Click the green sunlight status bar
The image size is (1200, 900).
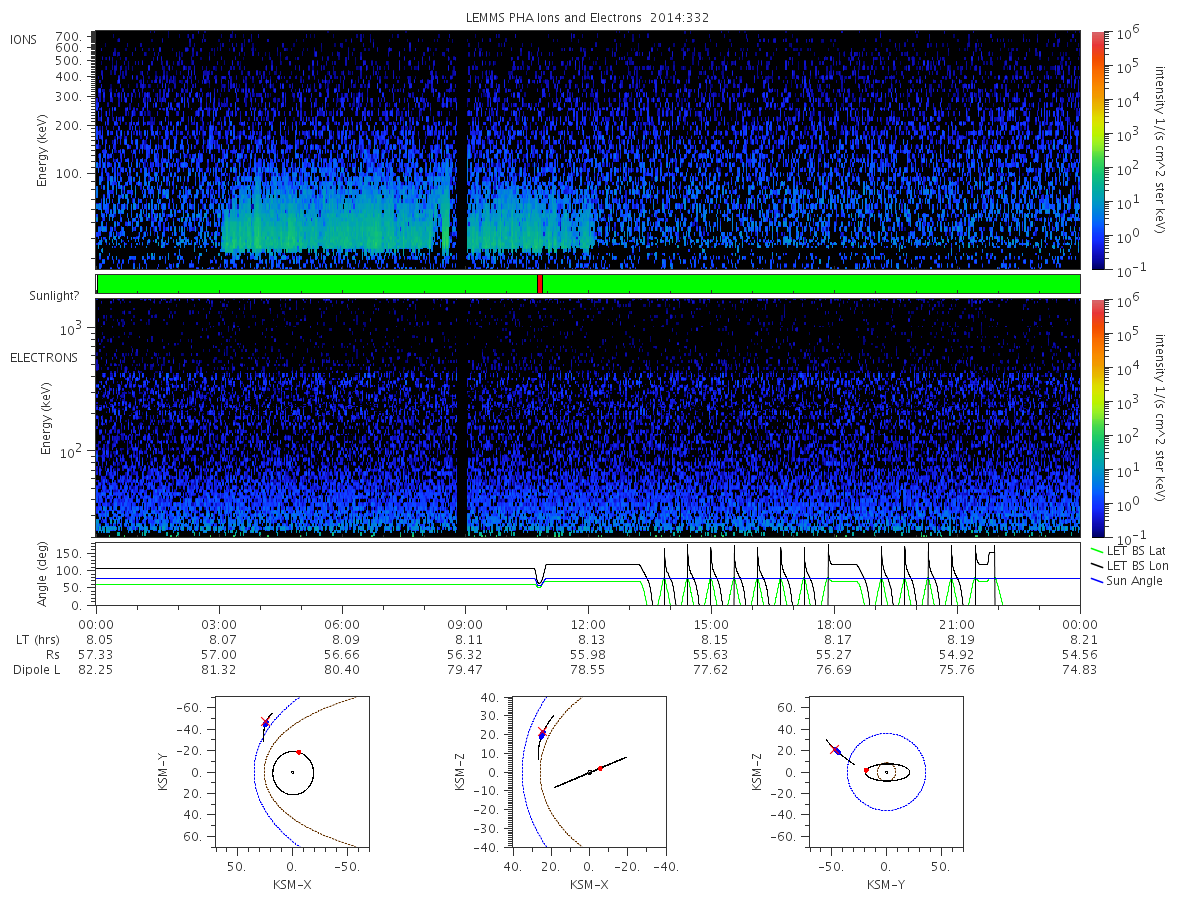588,284
